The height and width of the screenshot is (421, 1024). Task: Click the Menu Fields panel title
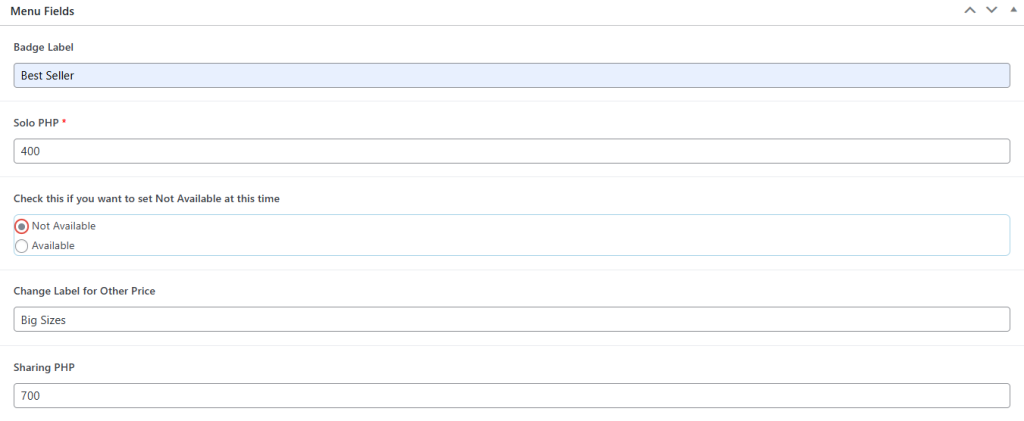42,11
